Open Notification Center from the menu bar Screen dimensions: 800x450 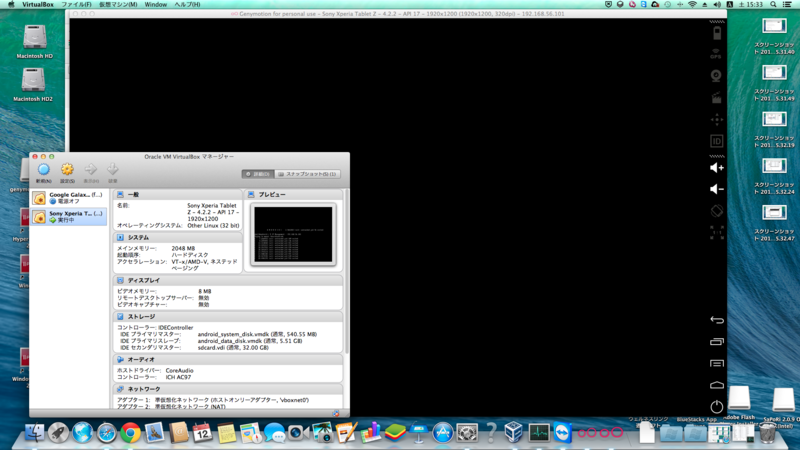(x=787, y=4)
